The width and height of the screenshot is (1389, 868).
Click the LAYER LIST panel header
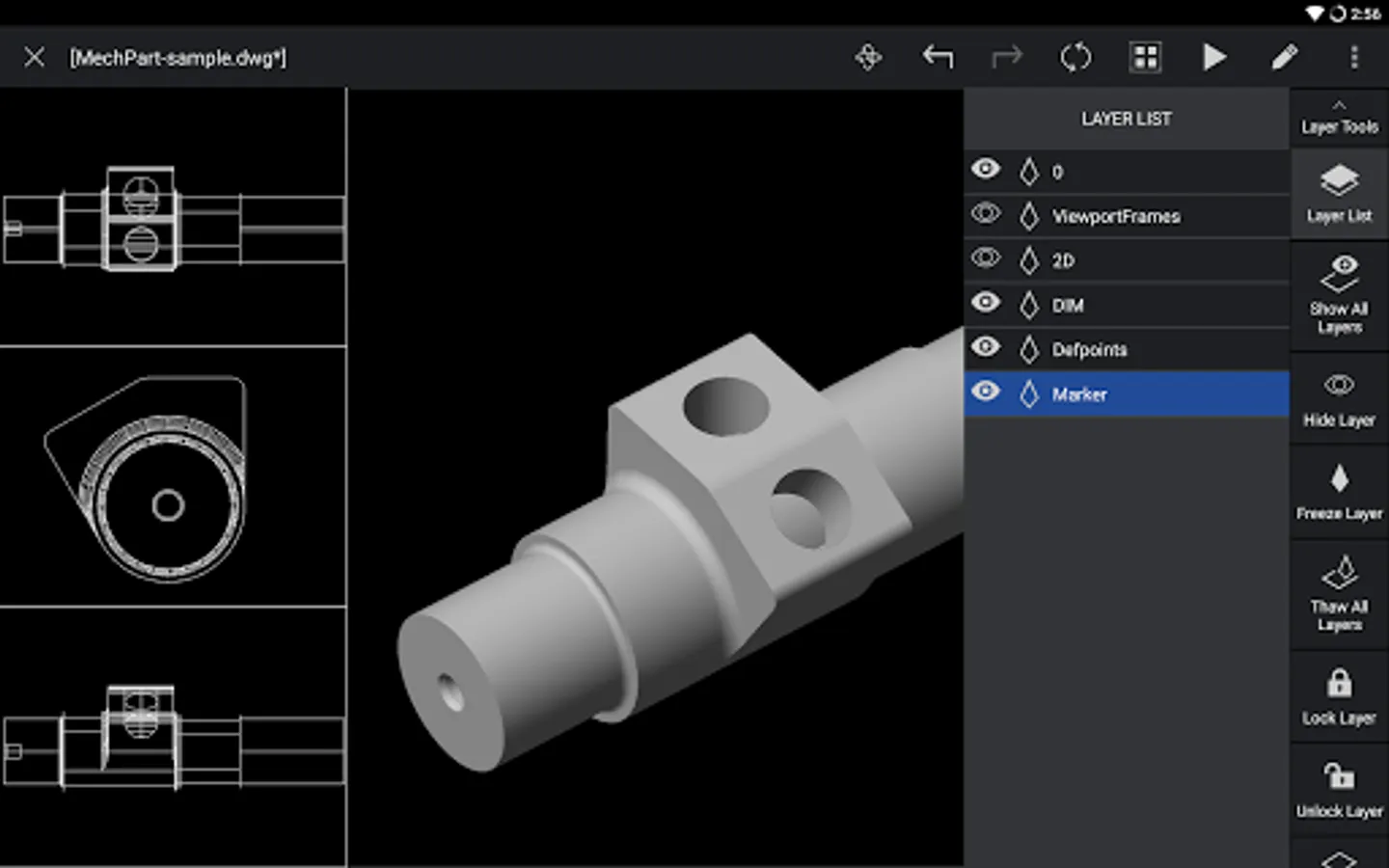click(1127, 119)
